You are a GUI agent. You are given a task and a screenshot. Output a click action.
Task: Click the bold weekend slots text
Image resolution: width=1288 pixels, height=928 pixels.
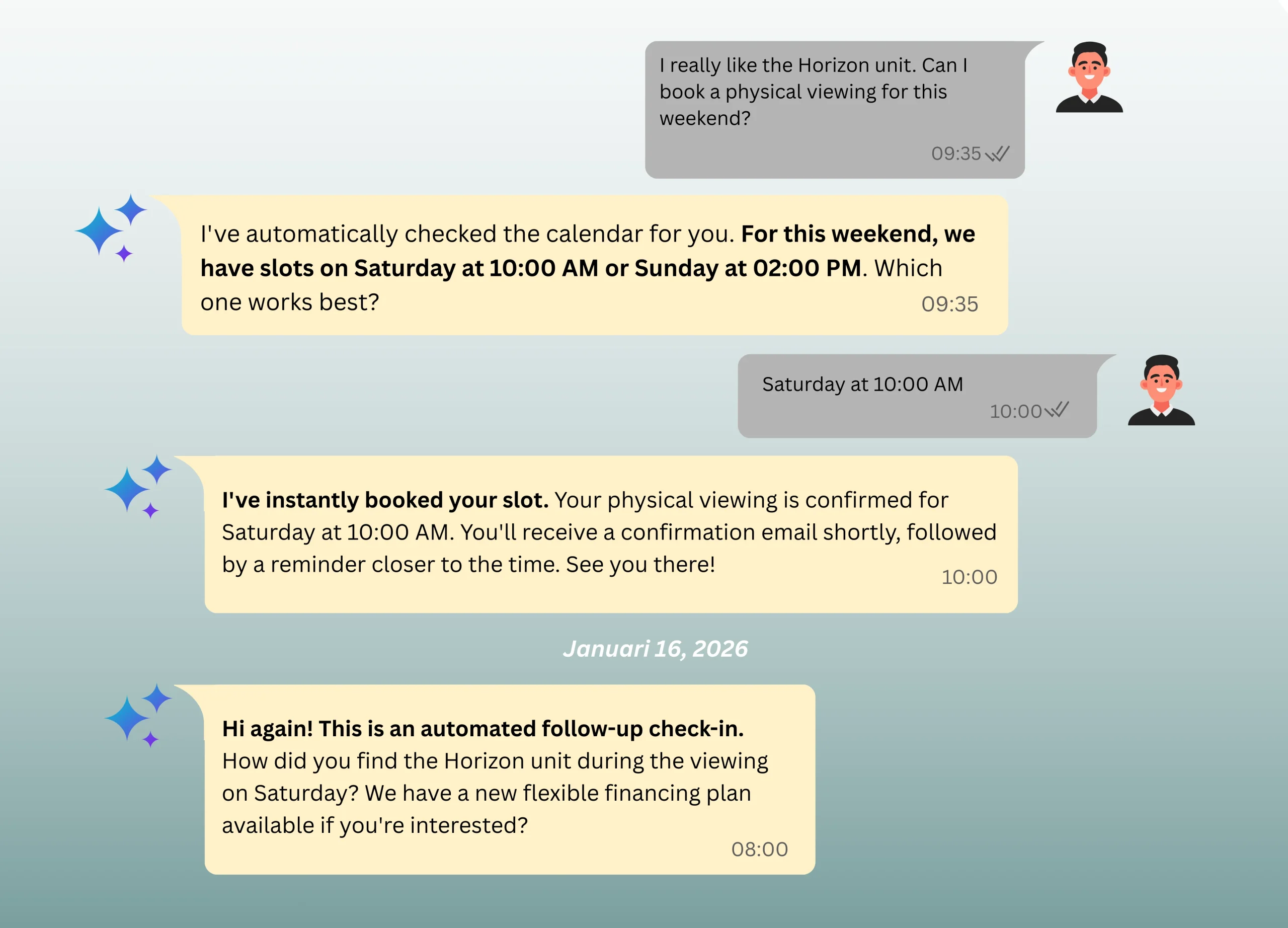pos(588,251)
